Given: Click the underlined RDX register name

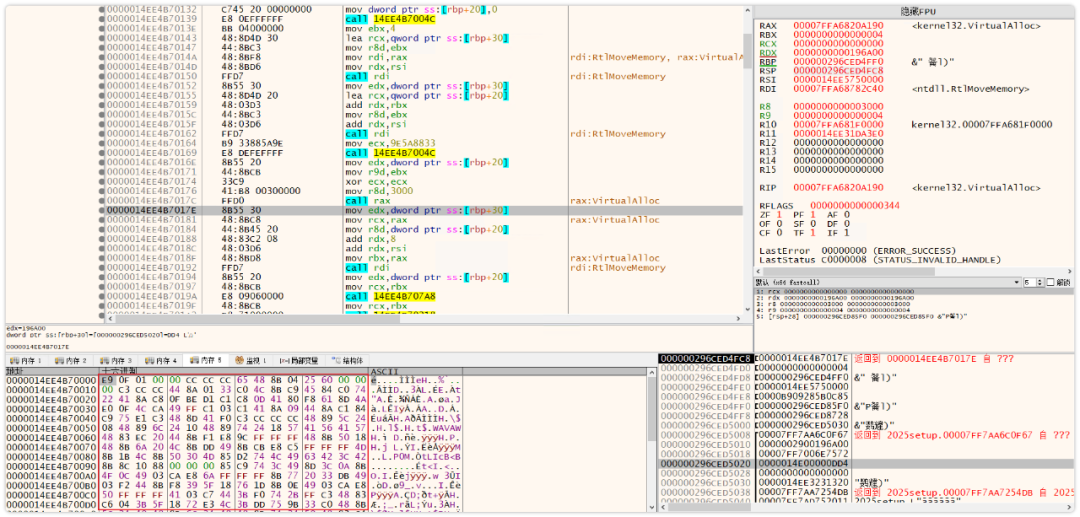Looking at the screenshot, I should pos(767,52).
